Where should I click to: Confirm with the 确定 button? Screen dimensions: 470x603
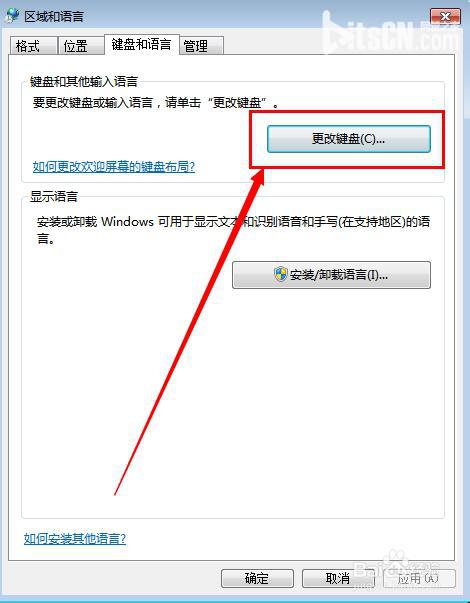(x=257, y=578)
